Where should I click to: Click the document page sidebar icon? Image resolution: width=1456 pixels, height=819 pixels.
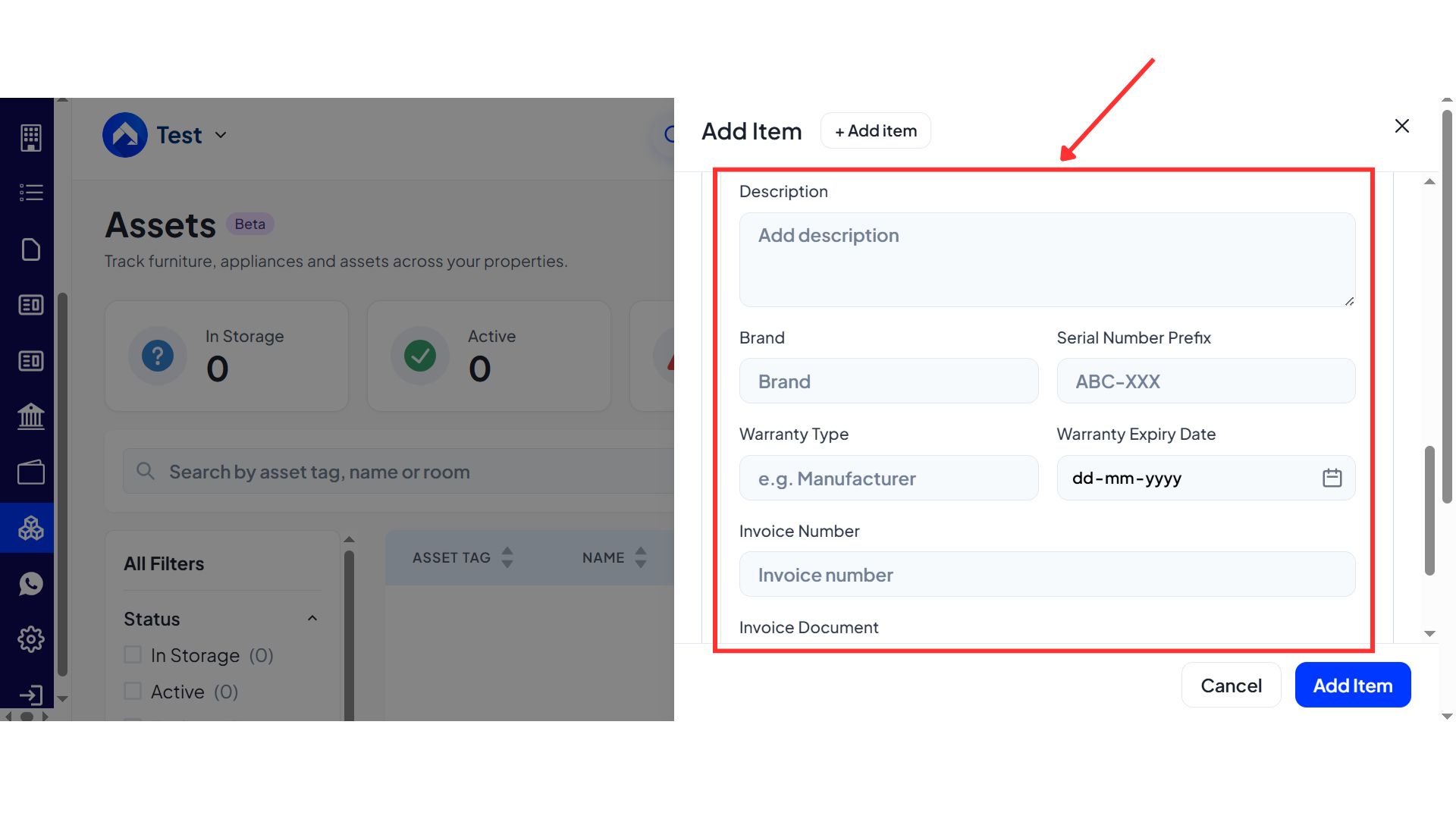tap(30, 249)
